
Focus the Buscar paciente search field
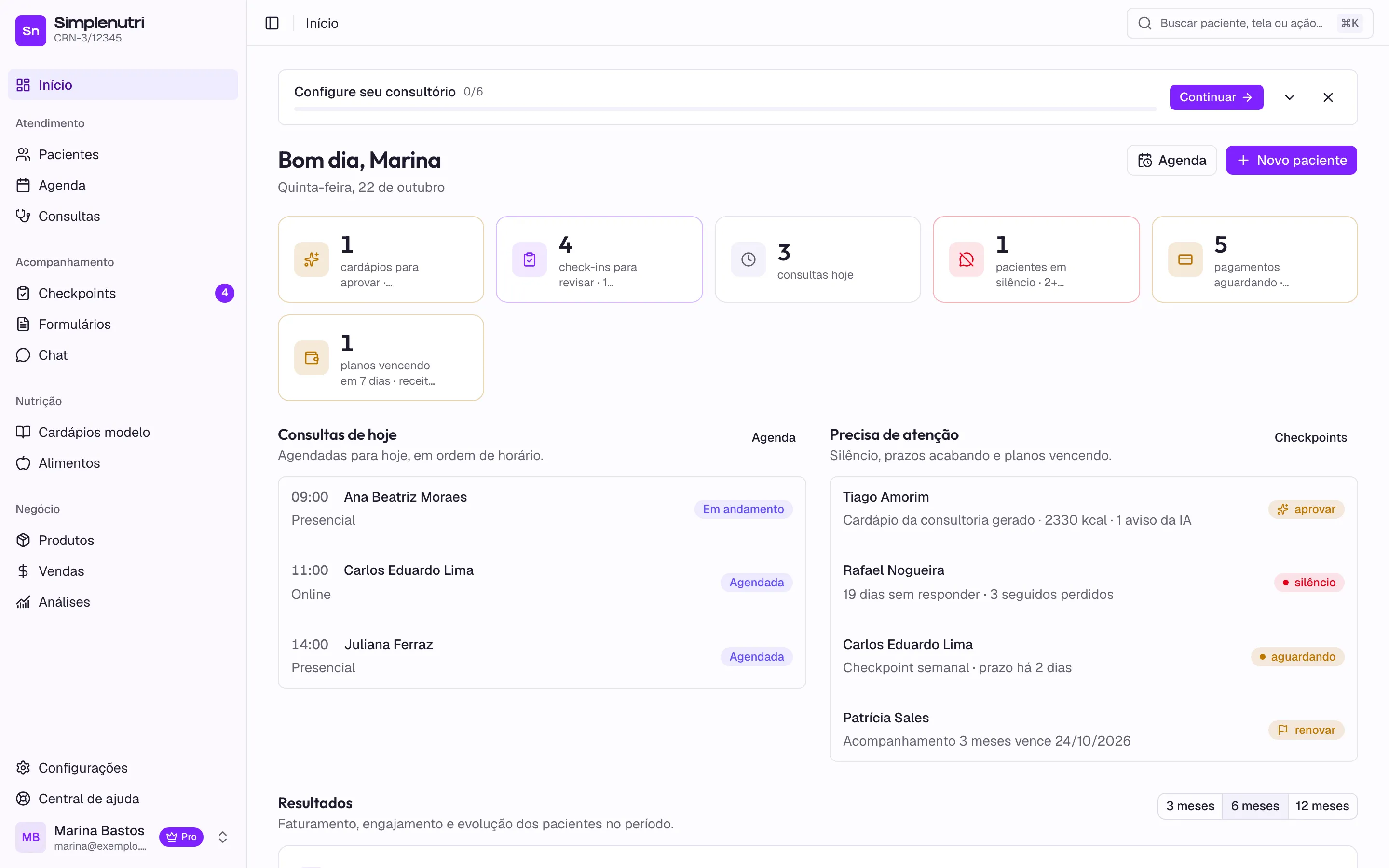point(1250,23)
